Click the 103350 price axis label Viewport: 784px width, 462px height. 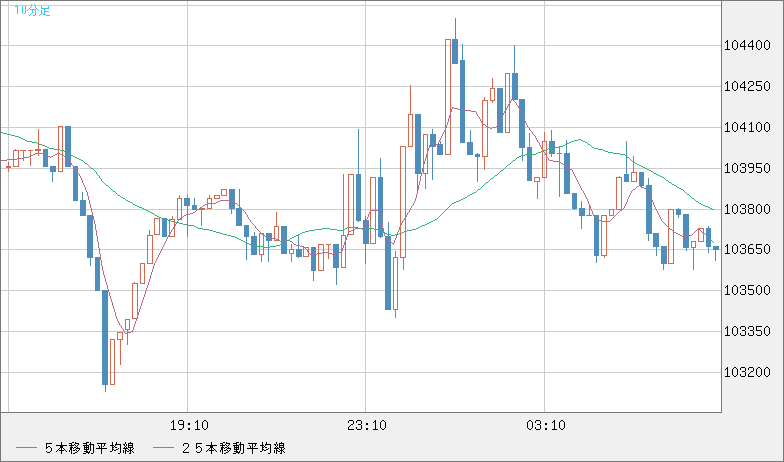coord(748,332)
